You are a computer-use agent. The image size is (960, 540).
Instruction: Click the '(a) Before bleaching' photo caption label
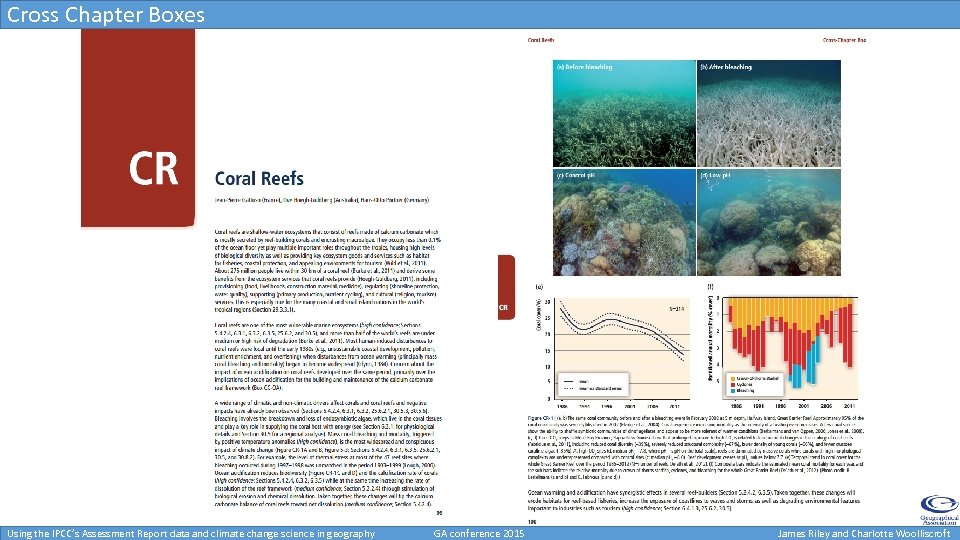coord(584,67)
